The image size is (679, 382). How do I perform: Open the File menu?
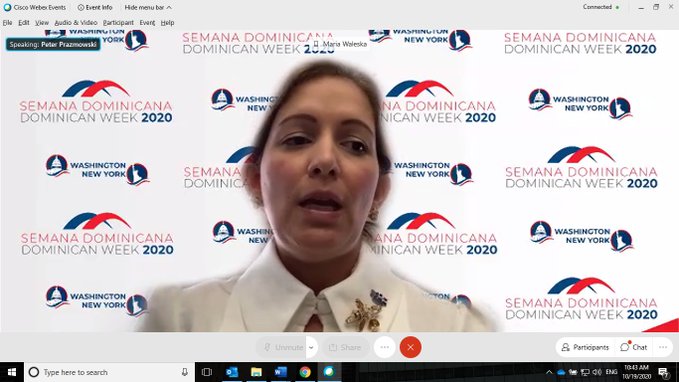(x=7, y=23)
